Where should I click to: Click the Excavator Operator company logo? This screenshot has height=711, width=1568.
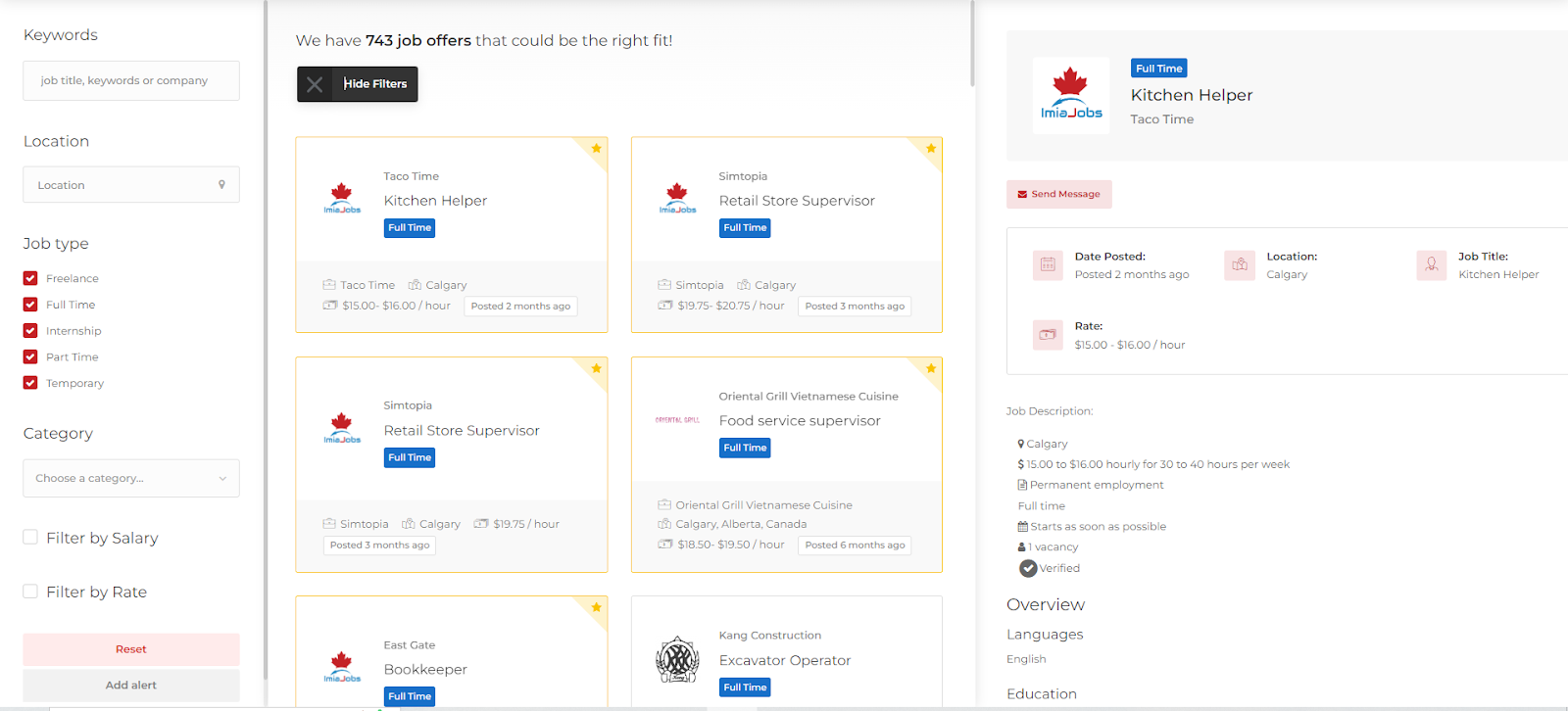(x=677, y=659)
